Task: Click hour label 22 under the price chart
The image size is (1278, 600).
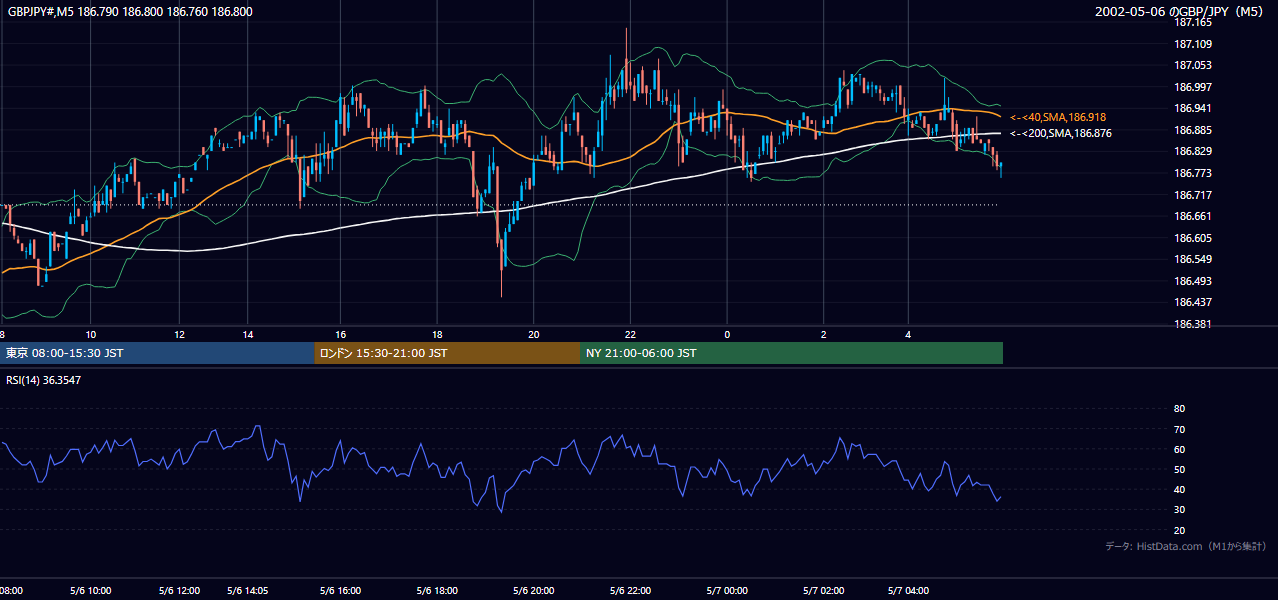Action: click(629, 334)
